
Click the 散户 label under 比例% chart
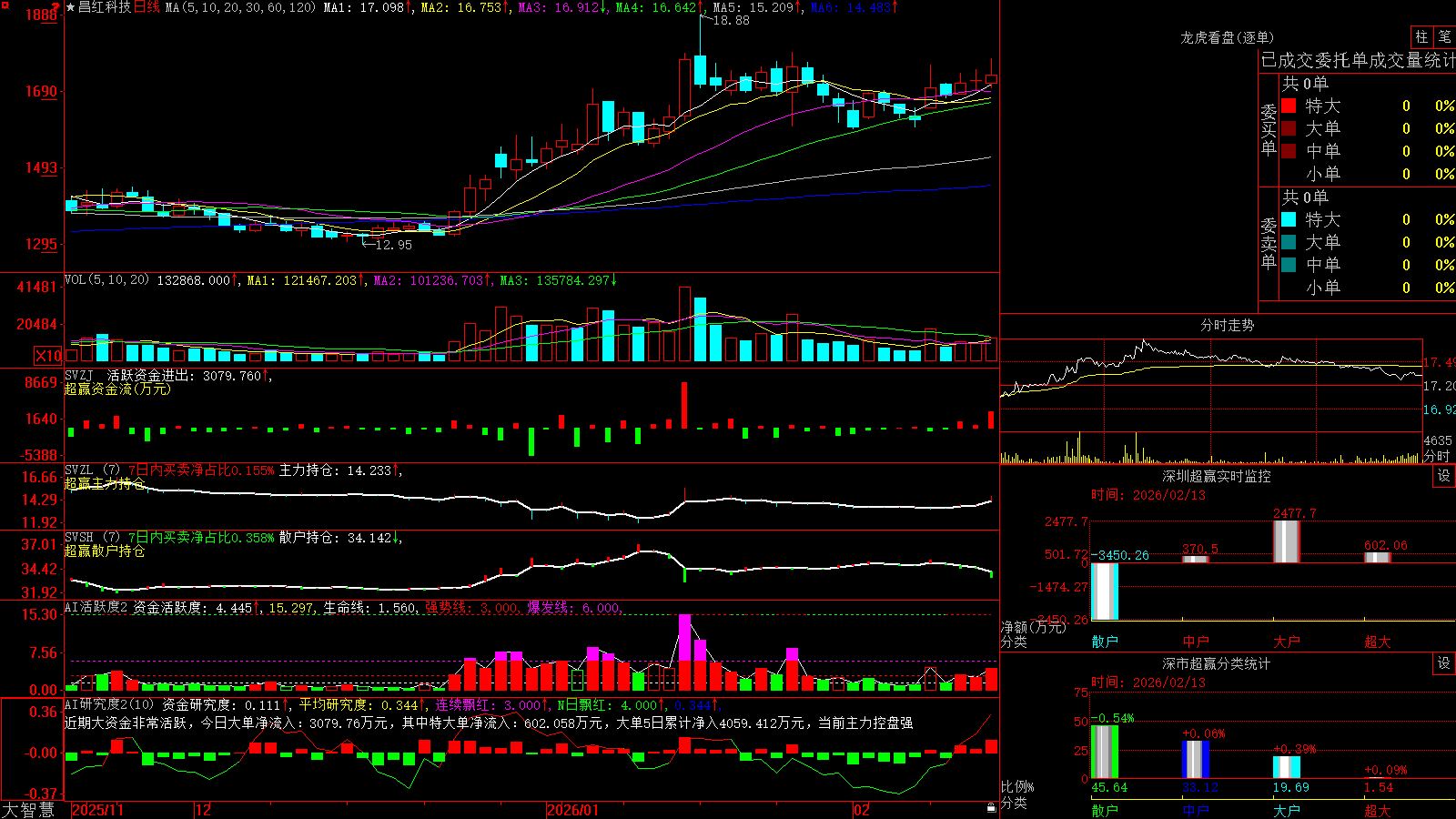tap(1105, 810)
